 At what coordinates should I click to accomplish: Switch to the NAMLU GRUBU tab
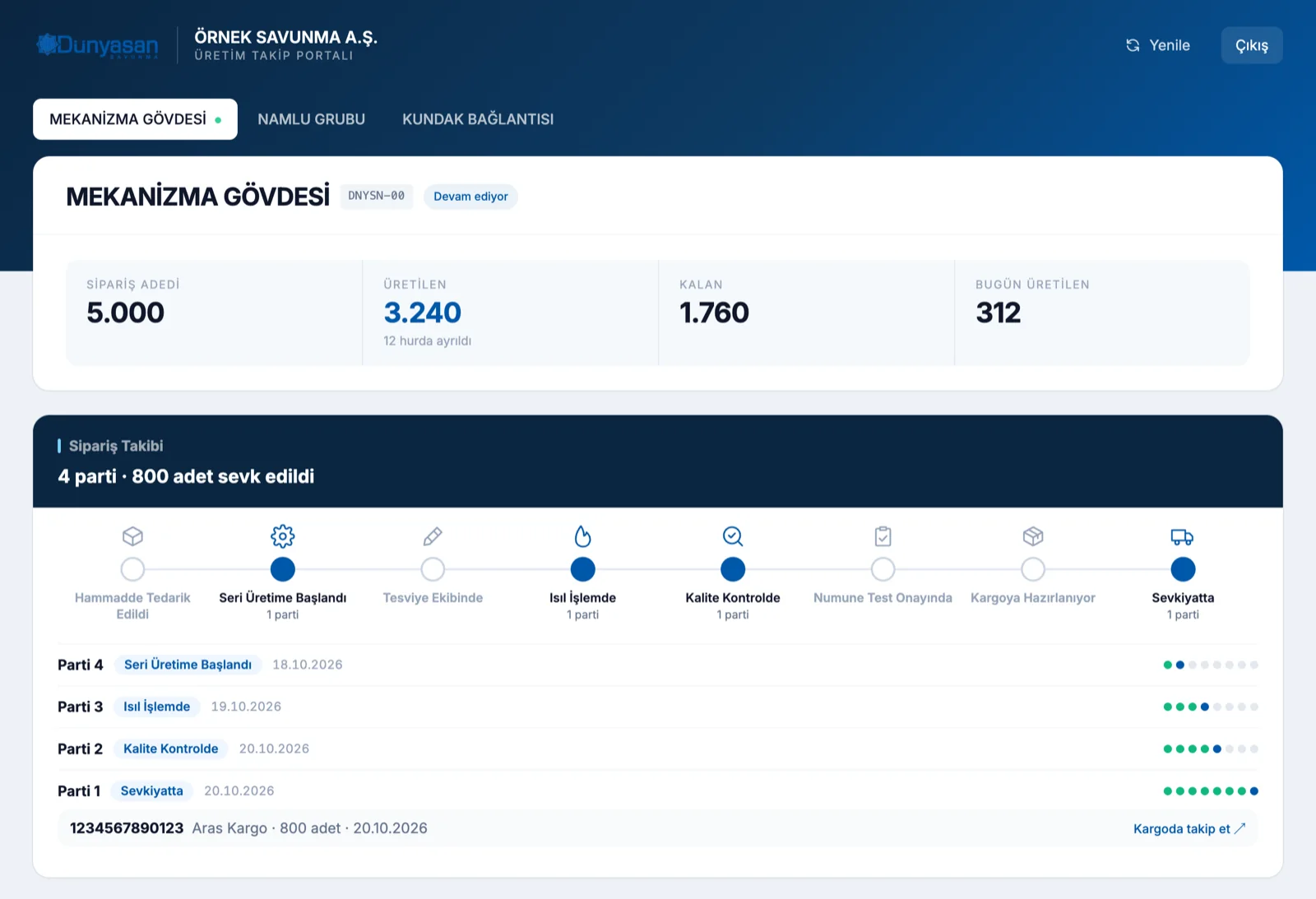[311, 119]
